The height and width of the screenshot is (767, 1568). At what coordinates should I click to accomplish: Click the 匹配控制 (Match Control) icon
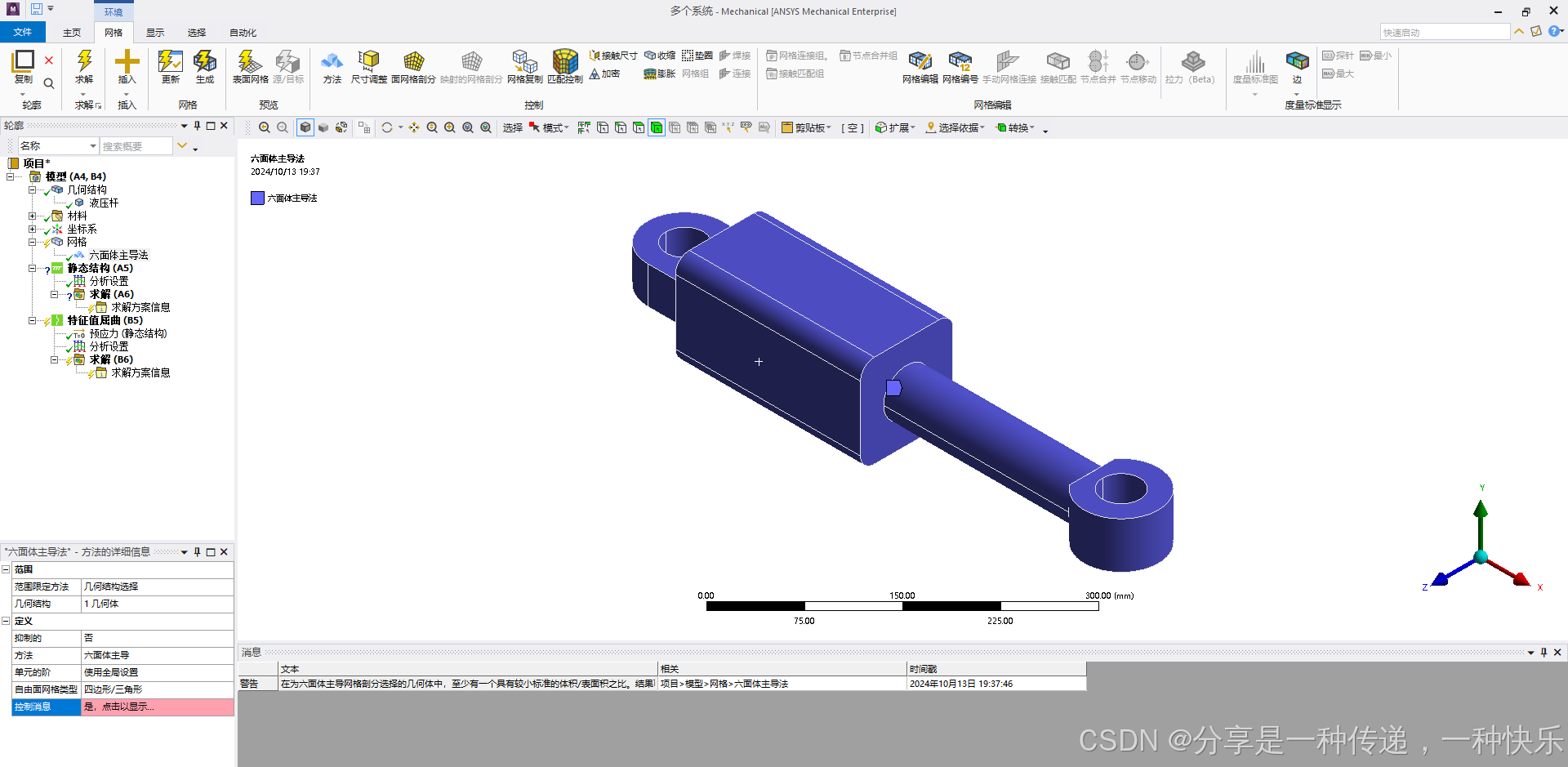pyautogui.click(x=565, y=61)
